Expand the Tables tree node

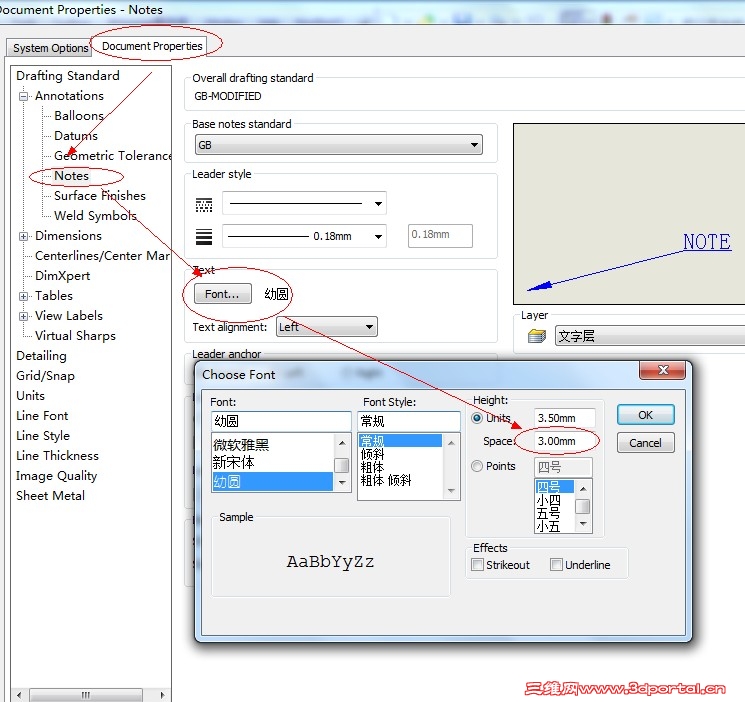pyautogui.click(x=23, y=297)
